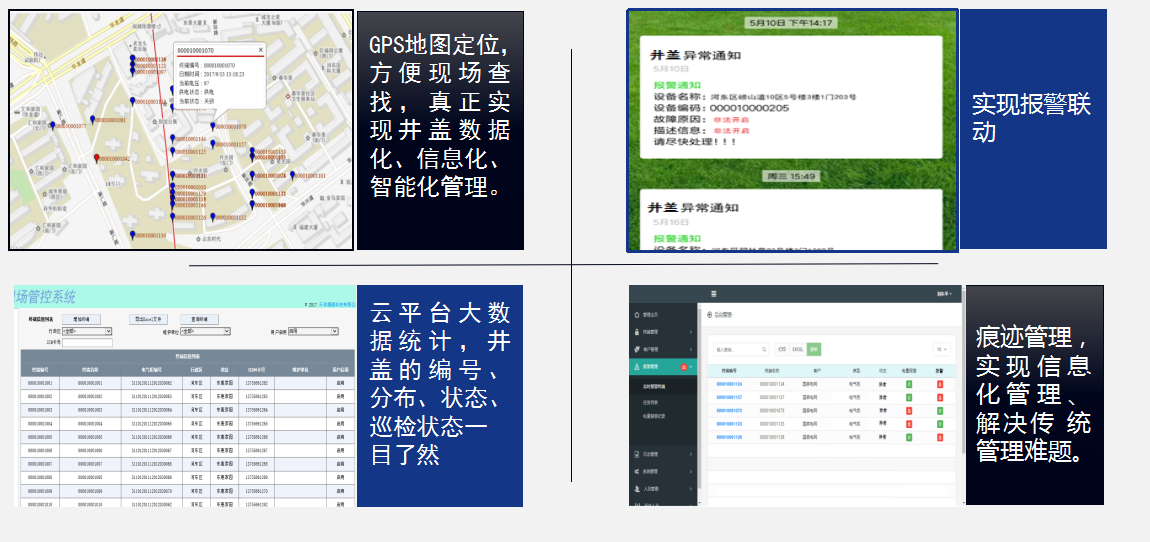Screen dimensions: 1150x542
Task: Open the sidebar menu item with document icon
Action: [x=663, y=454]
